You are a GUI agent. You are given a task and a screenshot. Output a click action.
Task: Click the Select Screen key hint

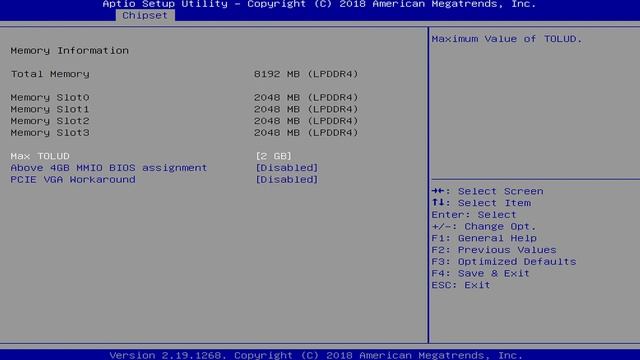tap(487, 191)
